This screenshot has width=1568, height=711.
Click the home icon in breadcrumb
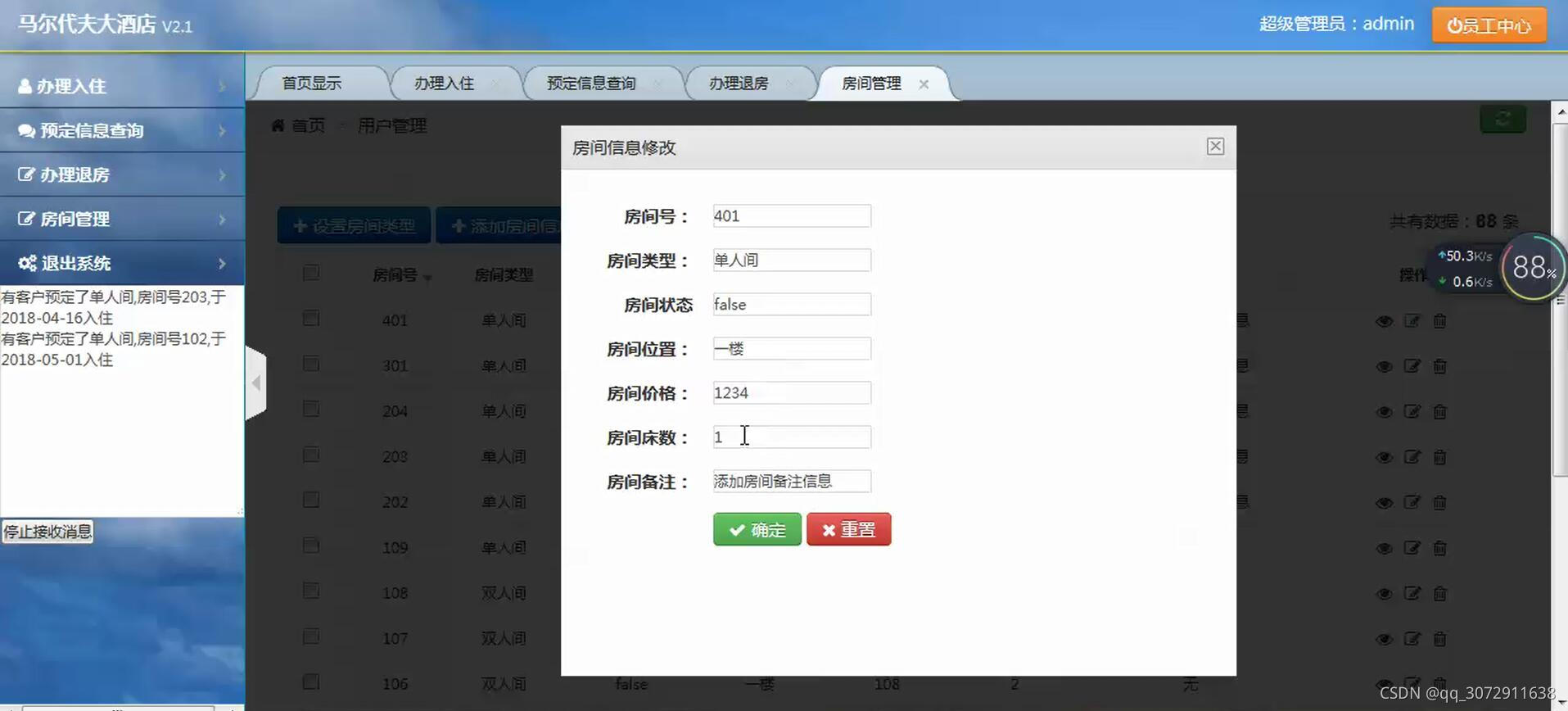[x=278, y=125]
